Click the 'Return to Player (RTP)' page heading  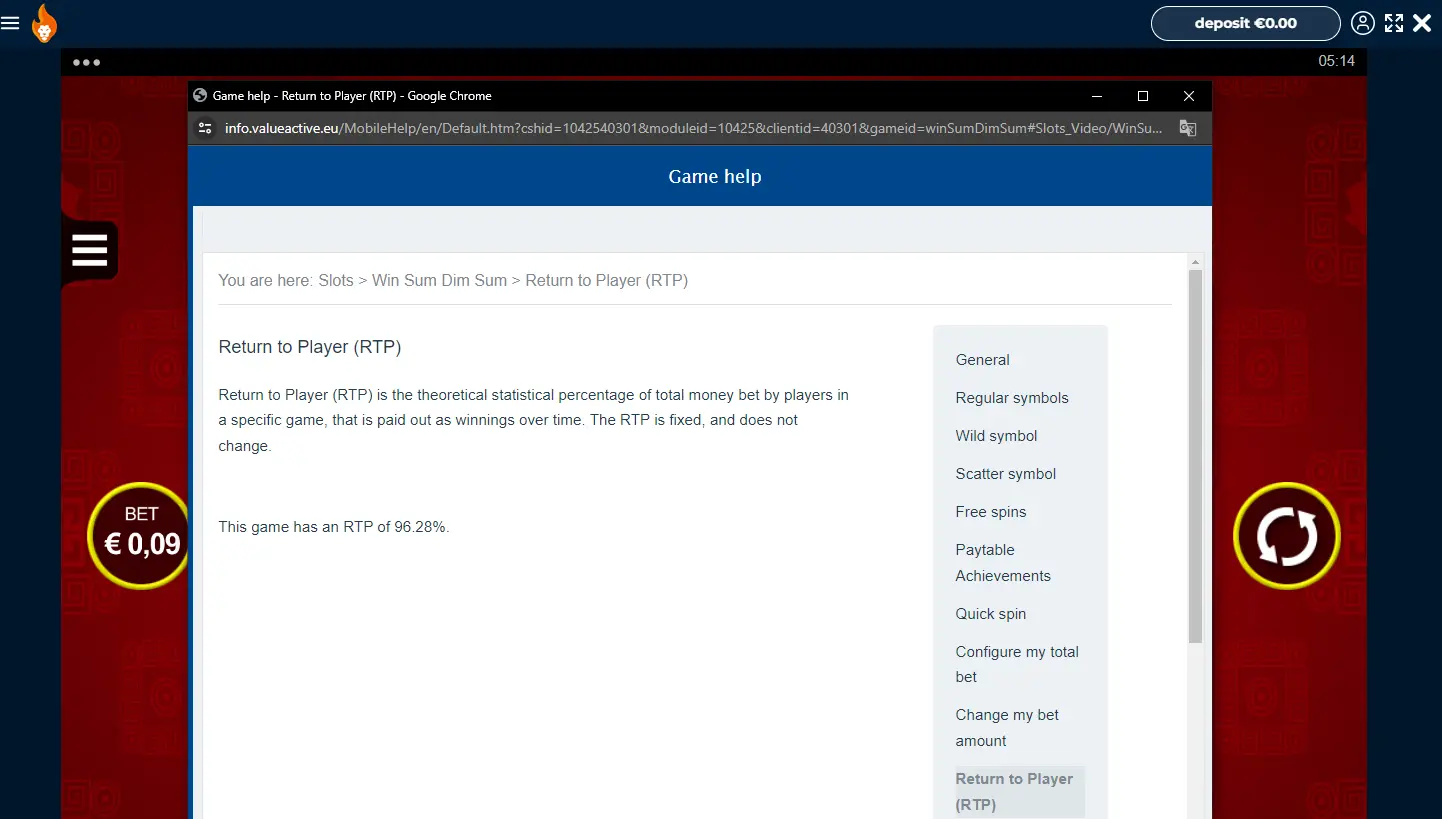(310, 347)
